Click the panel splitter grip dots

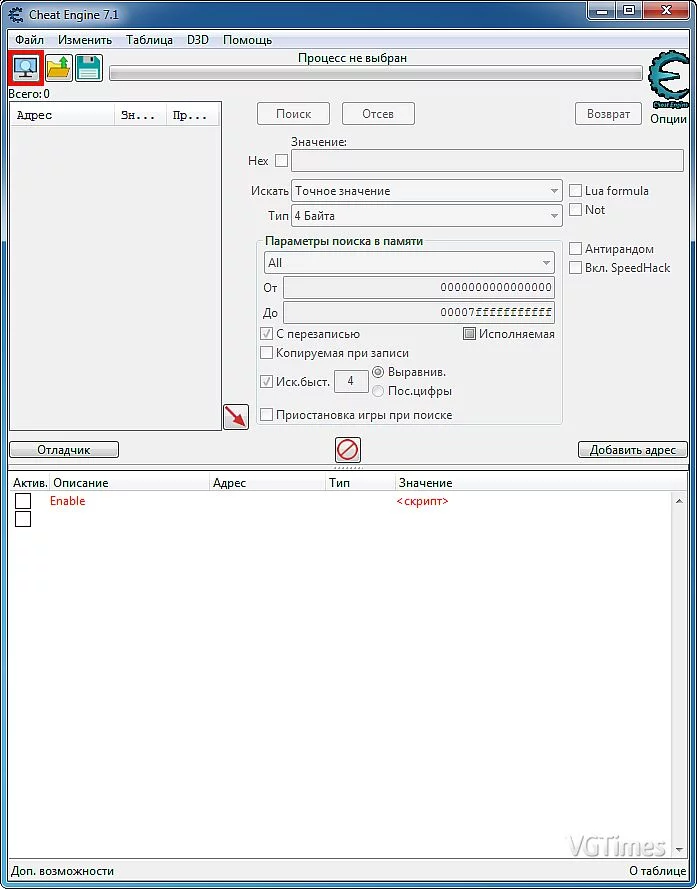point(348,468)
